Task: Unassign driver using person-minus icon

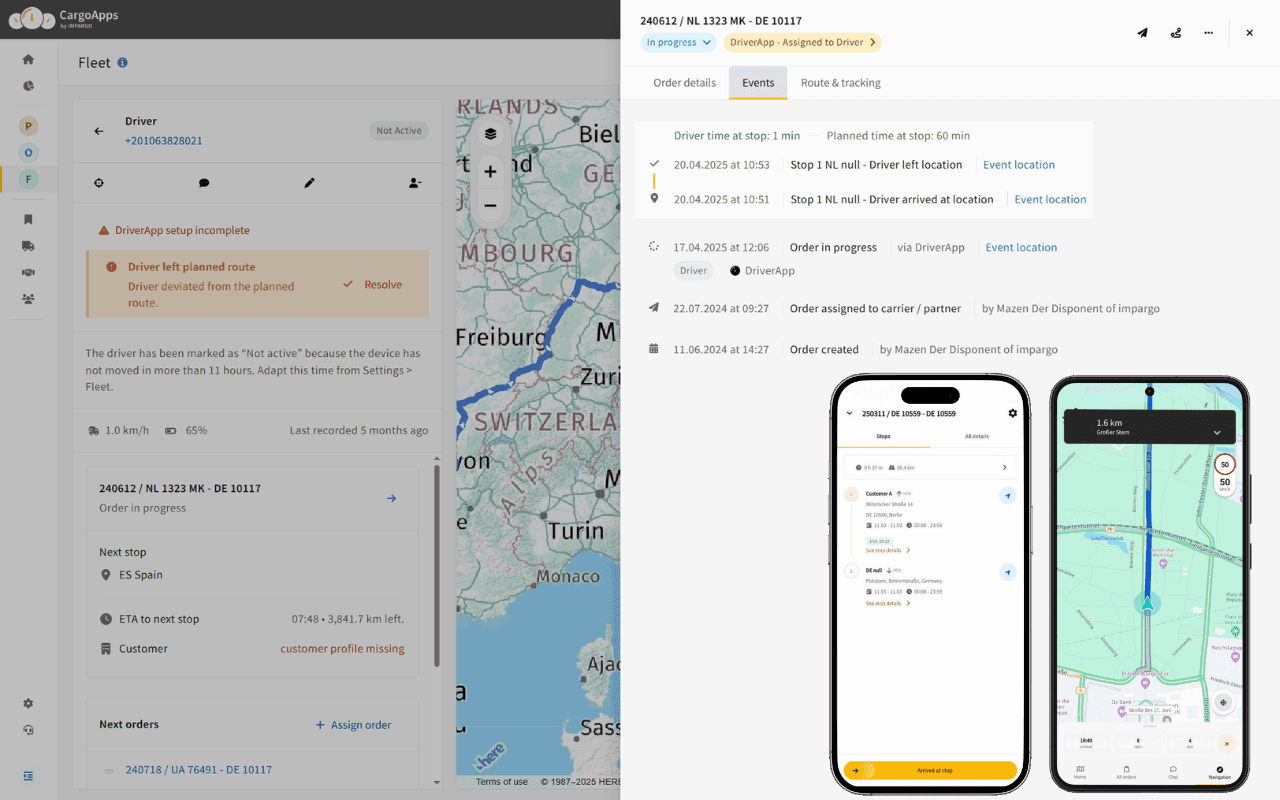Action: pos(415,182)
